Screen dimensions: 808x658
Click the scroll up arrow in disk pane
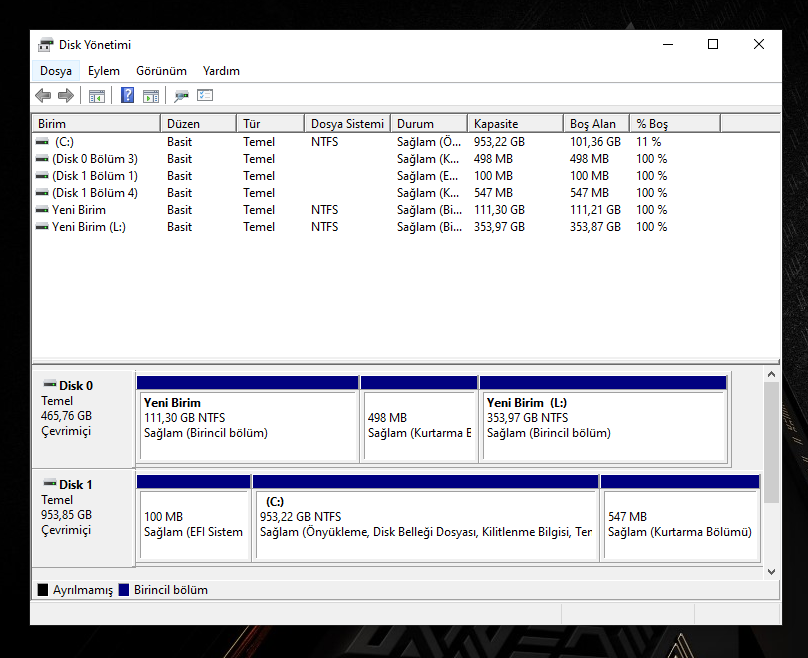pyautogui.click(x=771, y=374)
